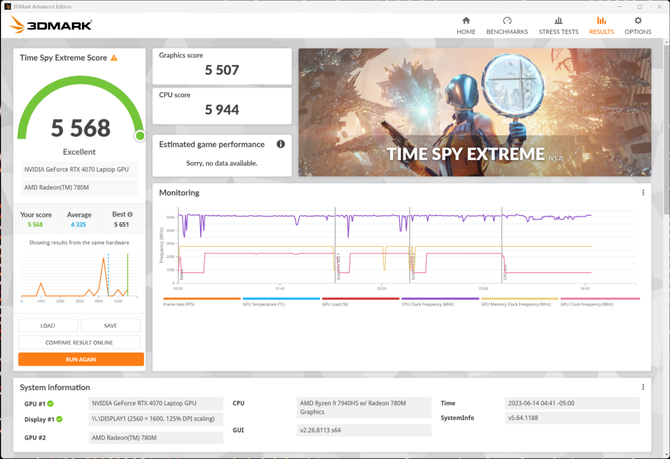Click COMPARE RESULT ONLINE
Screen dimensions: 670x459
pos(79,342)
